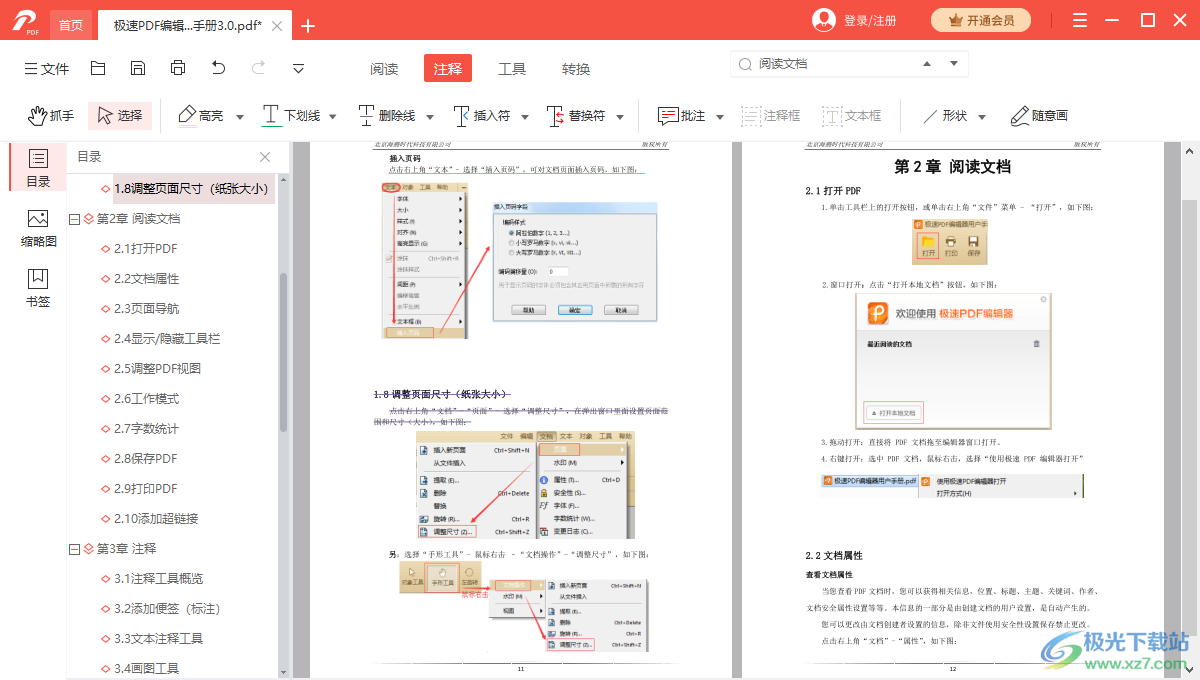
Task: Go to next search result arrow
Action: click(954, 64)
